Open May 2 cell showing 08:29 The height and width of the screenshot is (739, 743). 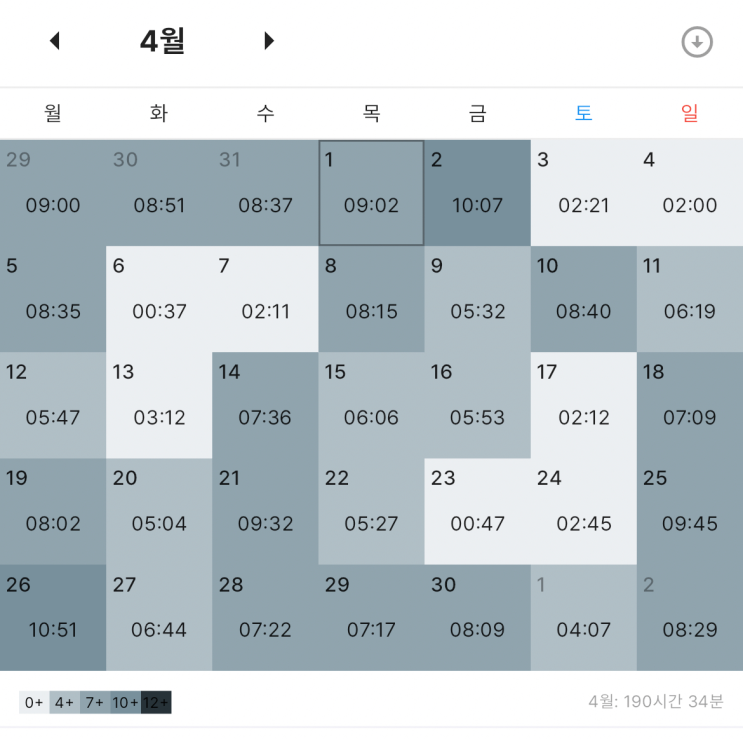tap(690, 618)
